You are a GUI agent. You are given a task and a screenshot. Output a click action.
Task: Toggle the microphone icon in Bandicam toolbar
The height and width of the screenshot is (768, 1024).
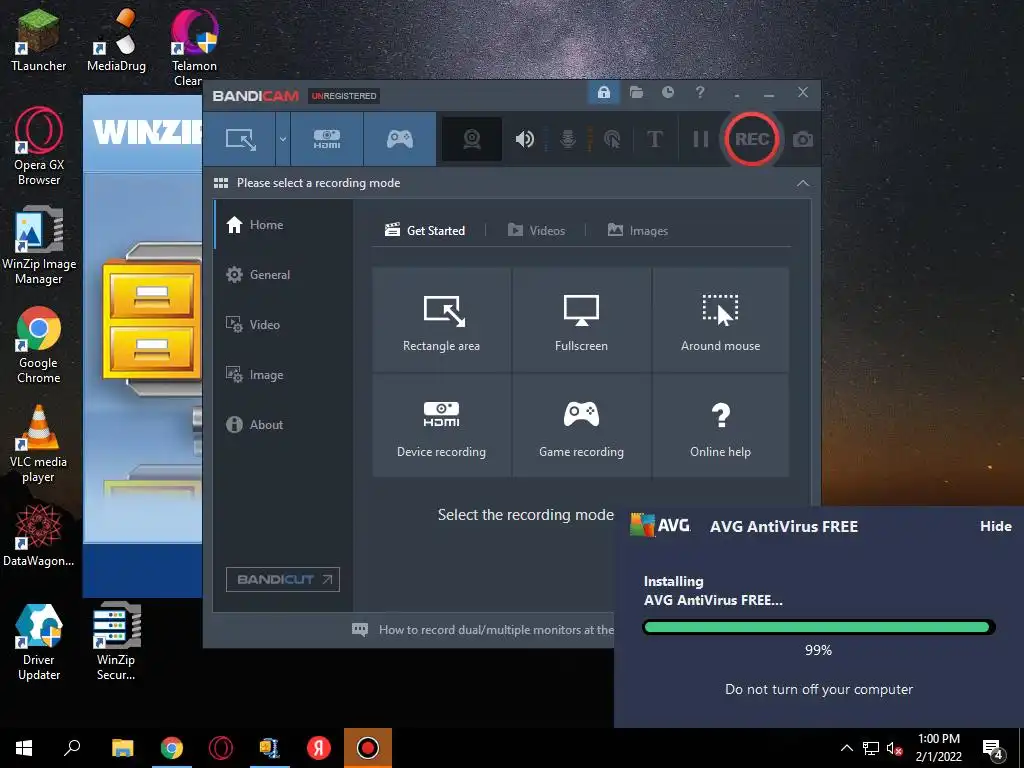coord(568,139)
